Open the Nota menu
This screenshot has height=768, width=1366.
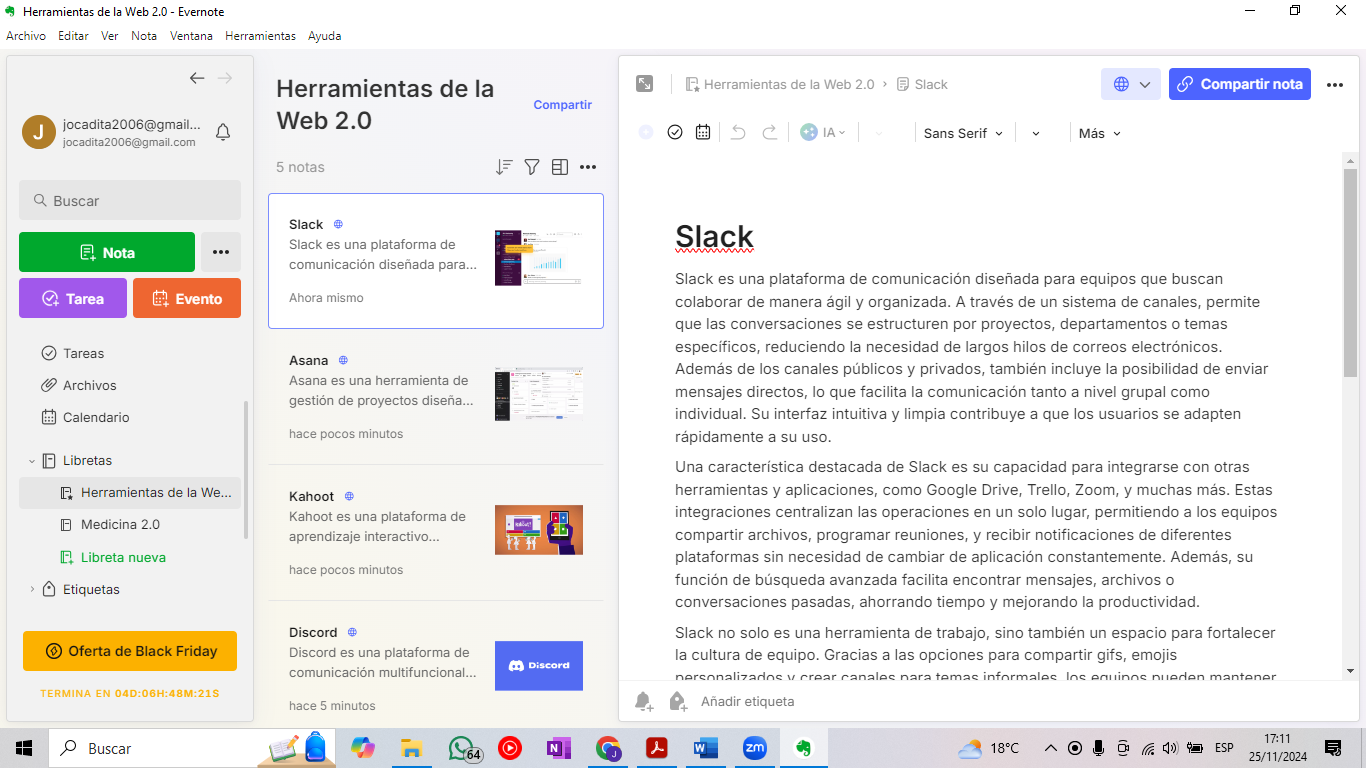(x=144, y=36)
